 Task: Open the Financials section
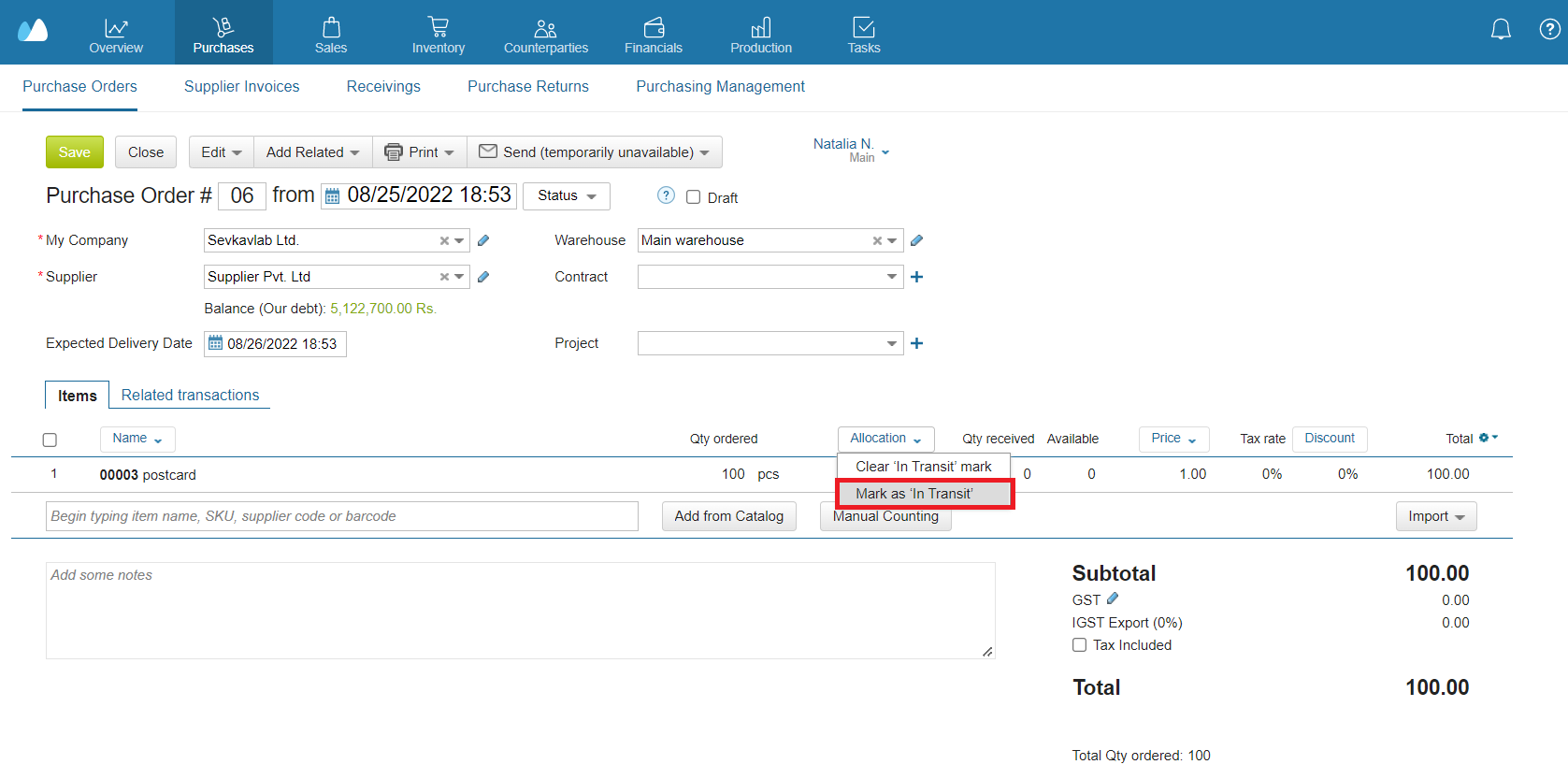point(654,33)
